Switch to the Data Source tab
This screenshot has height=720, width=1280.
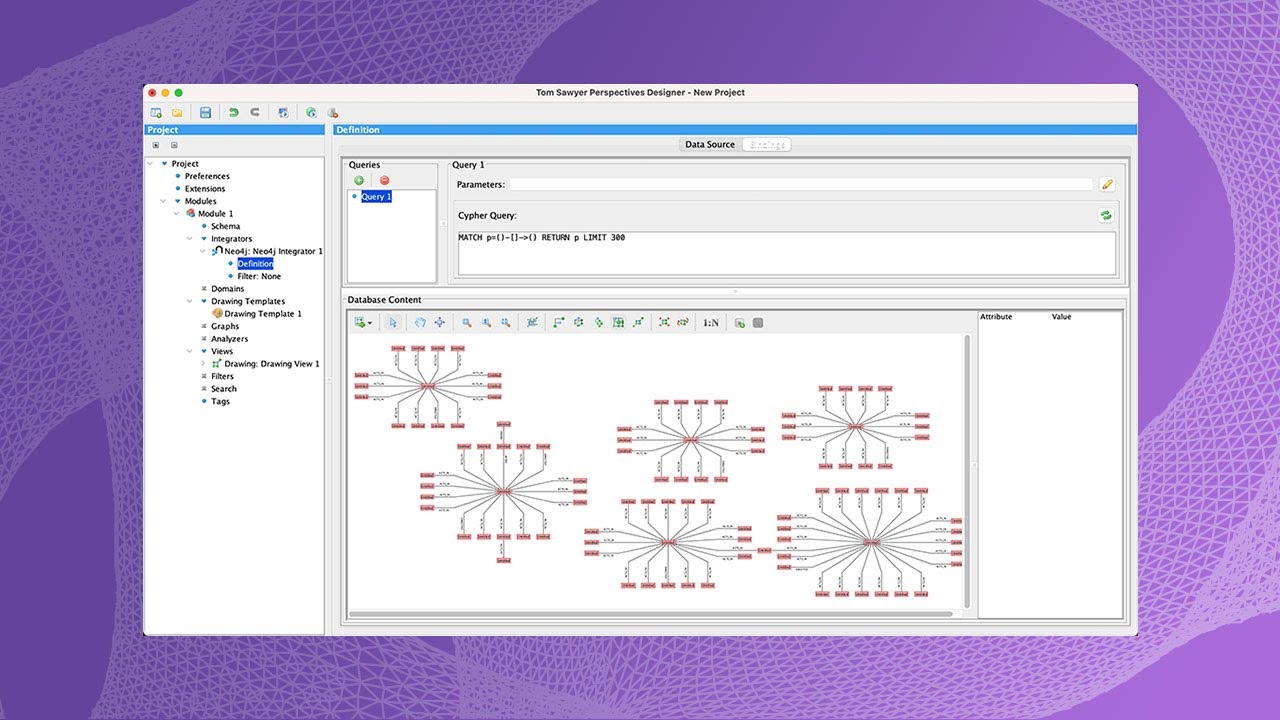pyautogui.click(x=710, y=145)
